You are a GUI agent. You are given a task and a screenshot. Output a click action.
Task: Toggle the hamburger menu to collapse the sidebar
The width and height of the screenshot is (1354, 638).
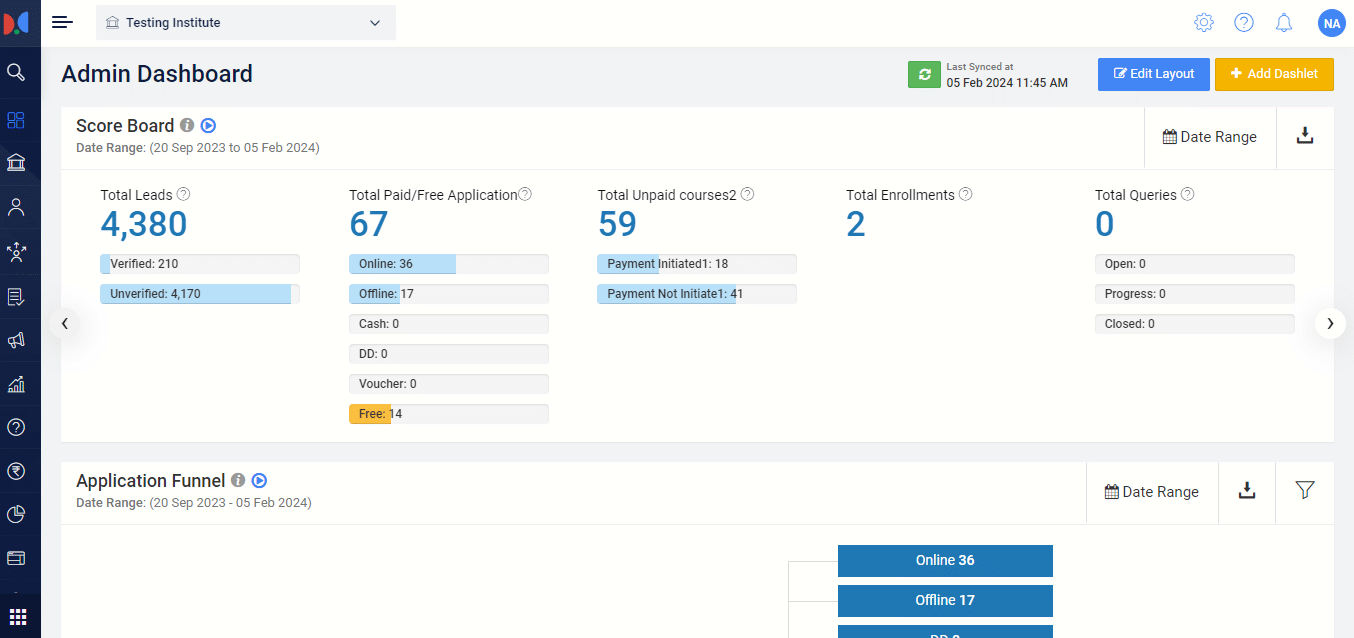(x=63, y=22)
